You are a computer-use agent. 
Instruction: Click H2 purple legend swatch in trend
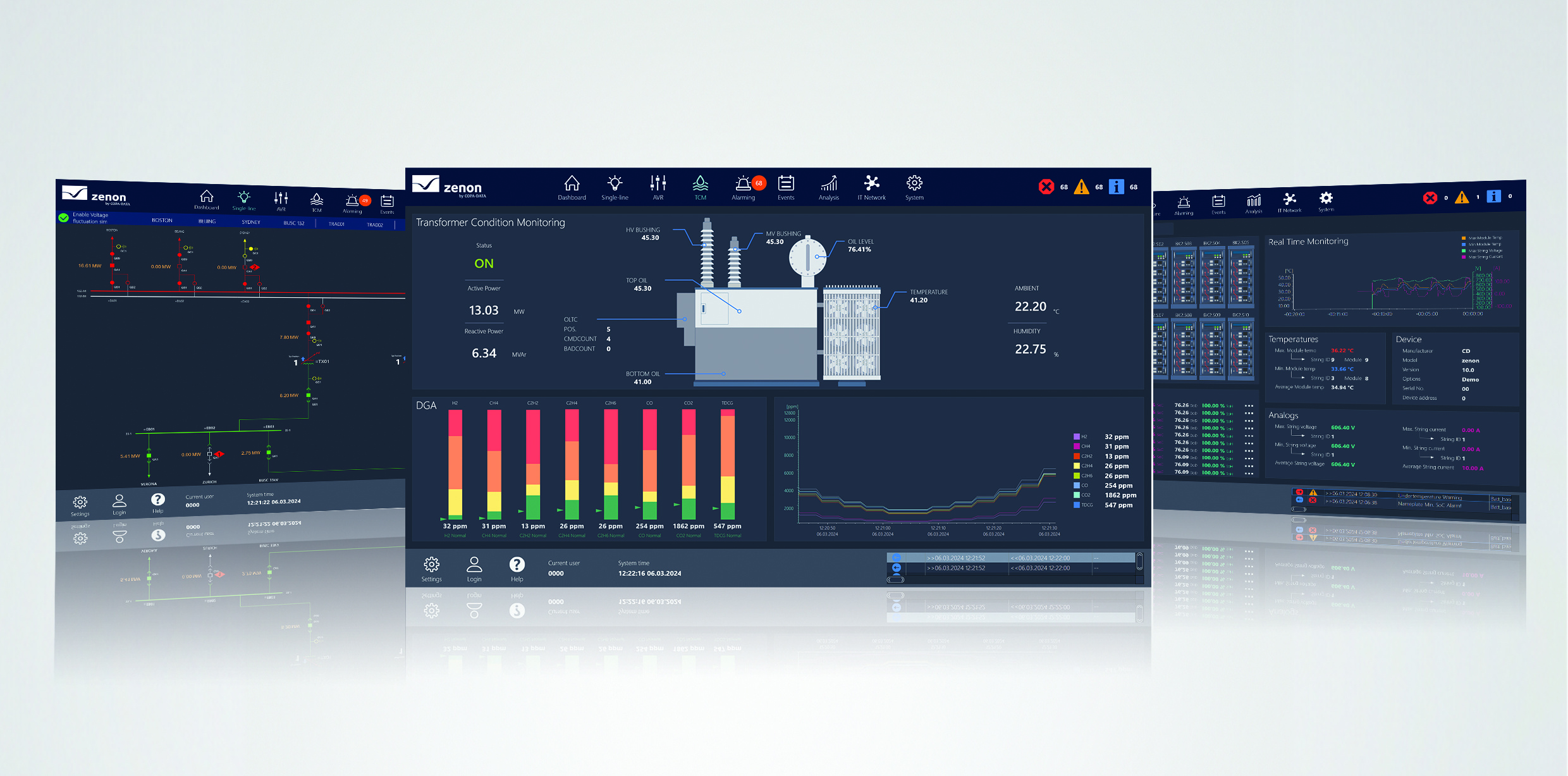[x=1076, y=436]
